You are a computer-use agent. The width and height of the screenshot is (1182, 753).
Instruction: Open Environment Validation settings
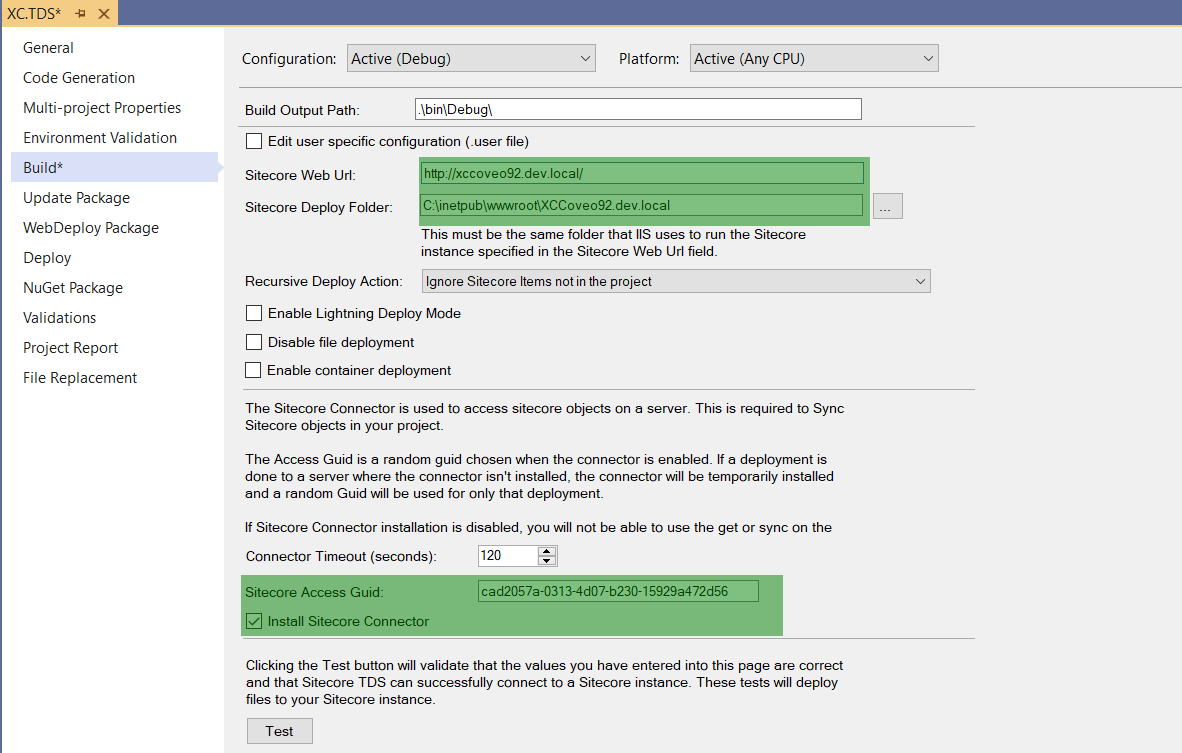point(100,138)
